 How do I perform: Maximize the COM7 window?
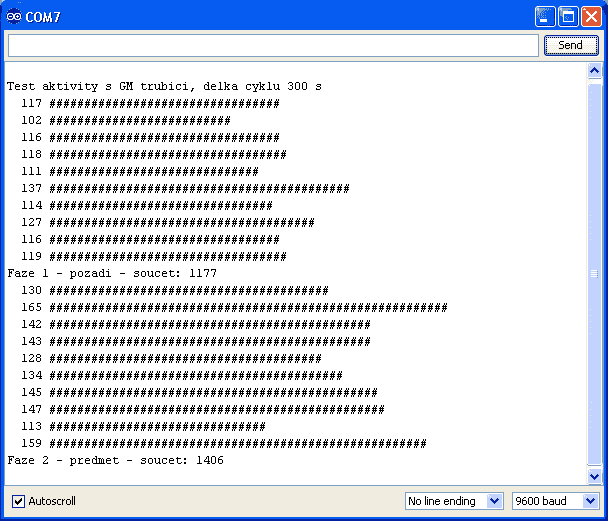click(x=568, y=17)
